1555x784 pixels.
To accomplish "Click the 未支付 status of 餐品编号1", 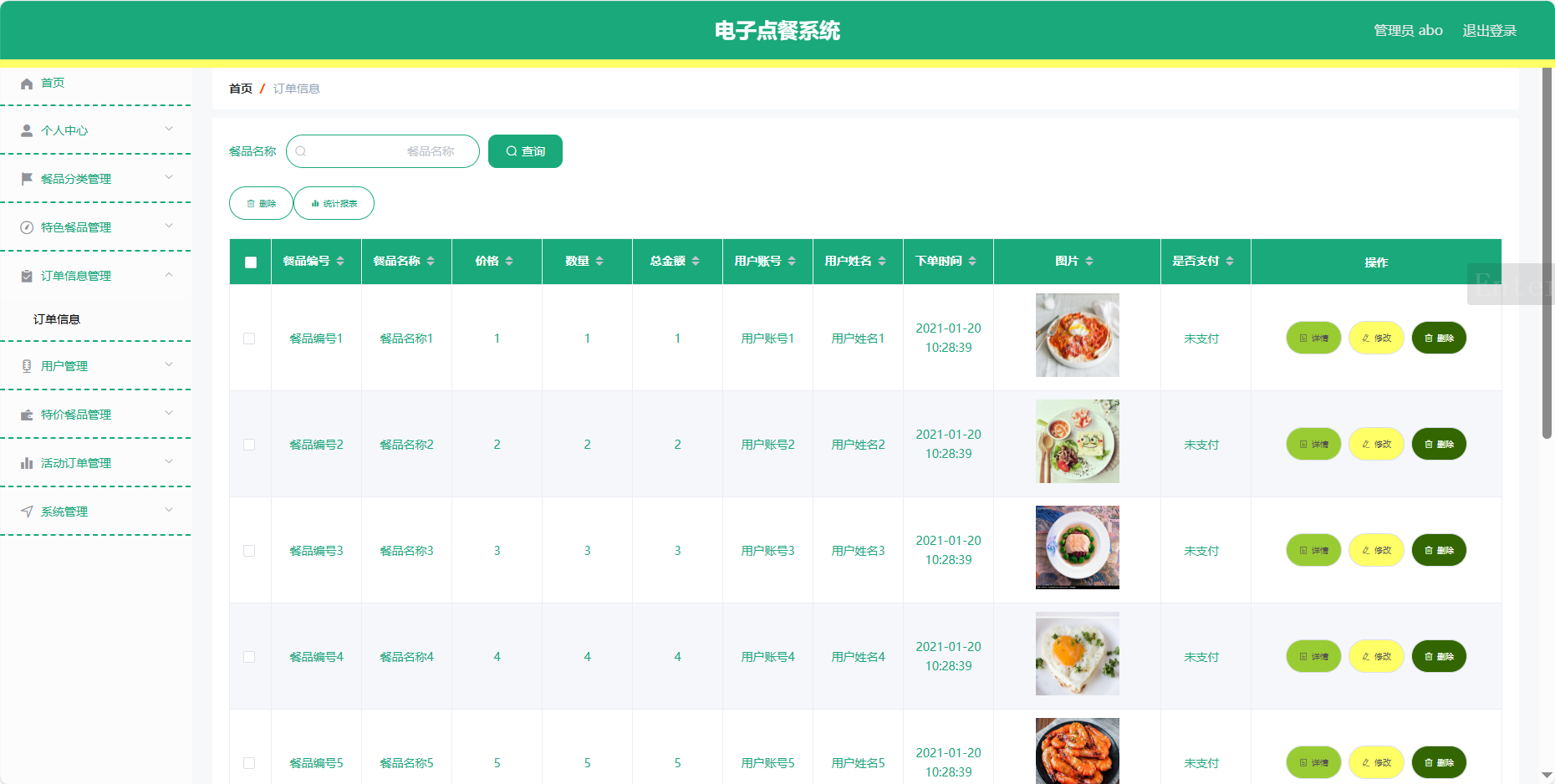I will [1201, 339].
